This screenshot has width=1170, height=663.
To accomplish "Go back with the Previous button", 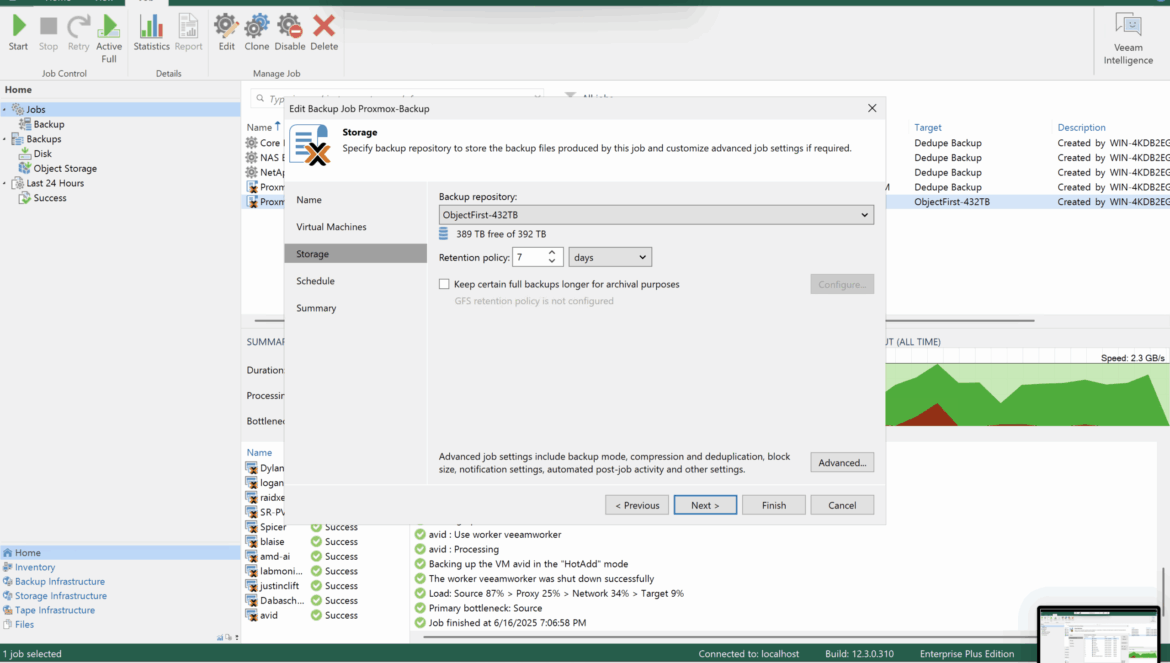I will [x=636, y=505].
